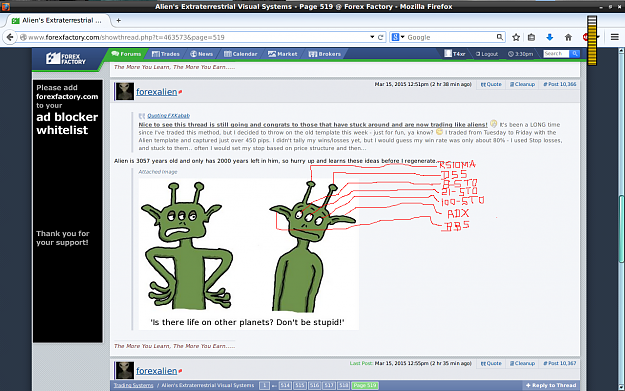Image resolution: width=625 pixels, height=391 pixels.
Task: Click Alien's Extraterrestrial Visual Systems breadcrumb
Action: tap(208, 385)
